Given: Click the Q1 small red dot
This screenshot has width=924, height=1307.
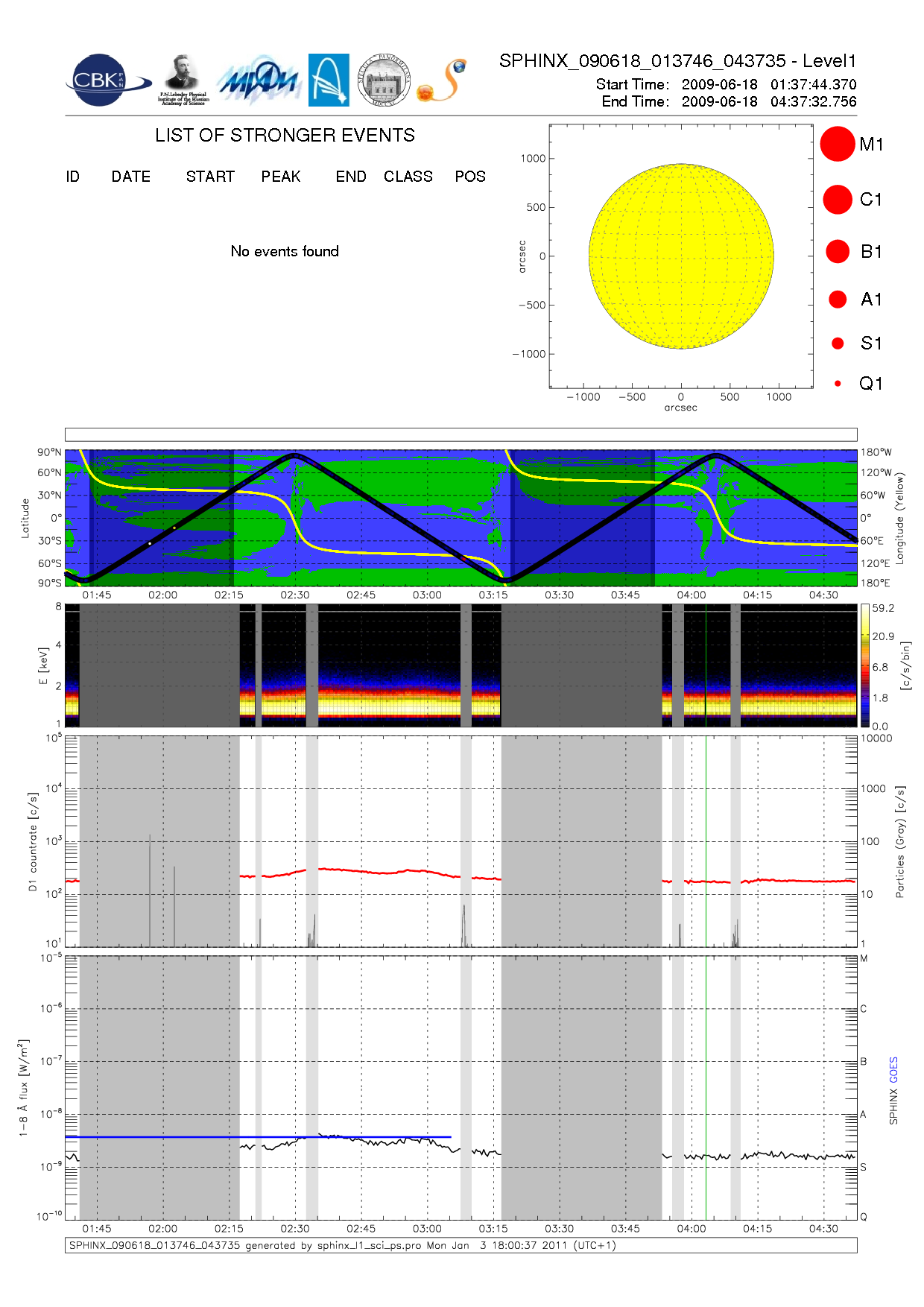Looking at the screenshot, I should pyautogui.click(x=838, y=384).
